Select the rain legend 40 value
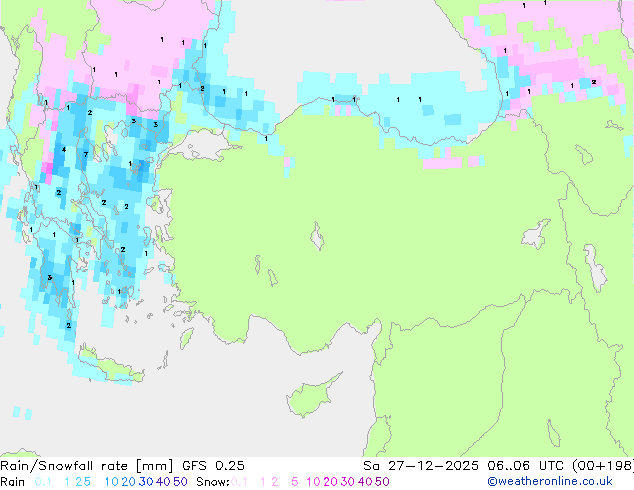Image resolution: width=634 pixels, height=490 pixels. (x=163, y=482)
